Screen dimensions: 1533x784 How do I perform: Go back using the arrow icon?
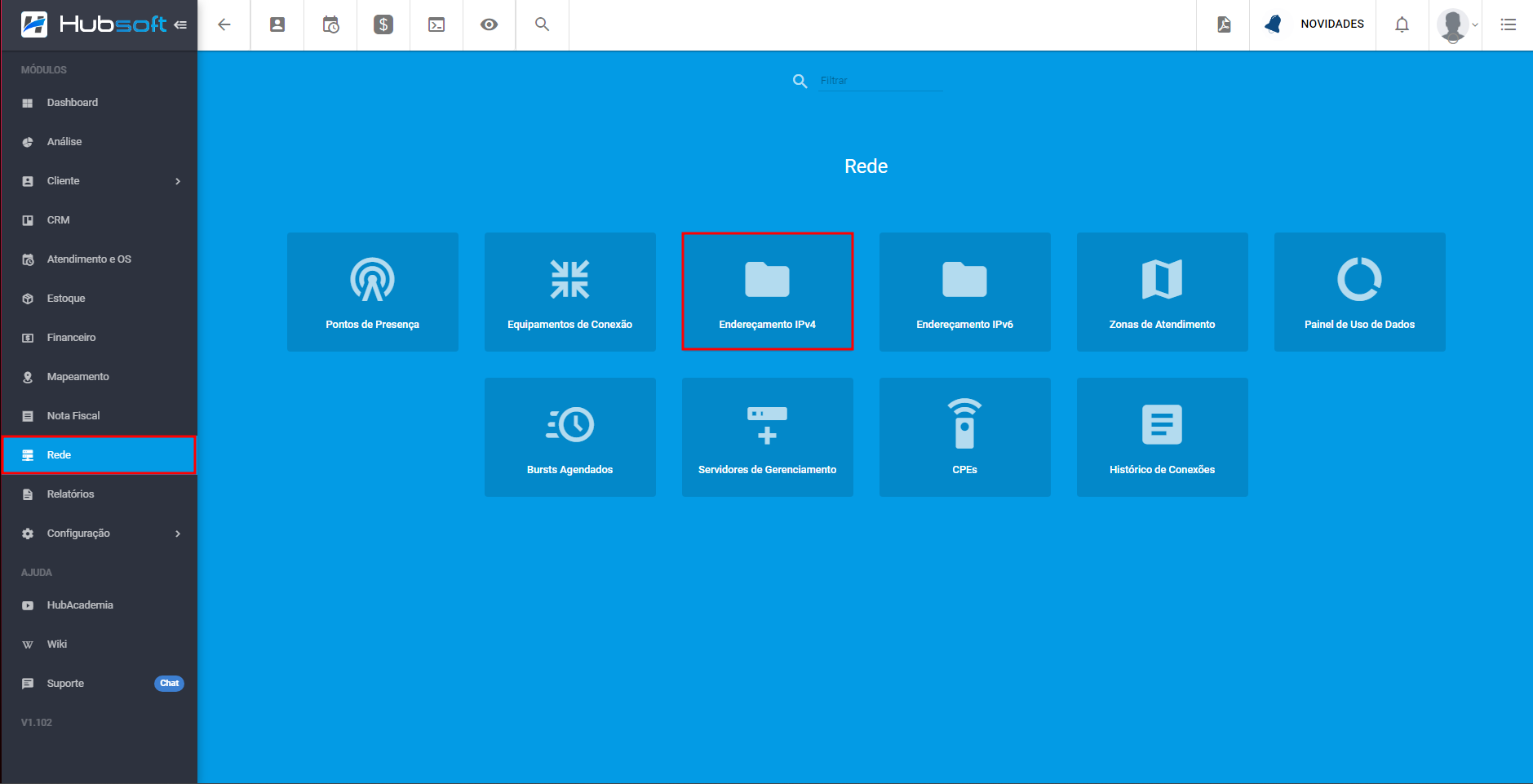point(224,24)
